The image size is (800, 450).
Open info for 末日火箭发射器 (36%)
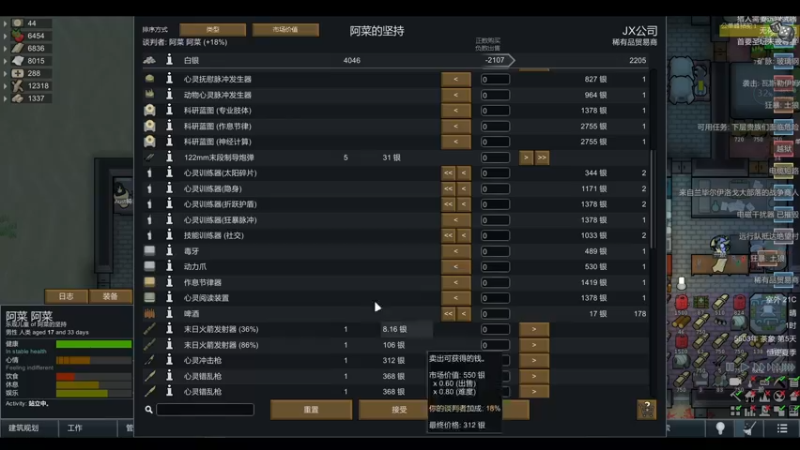point(169,329)
